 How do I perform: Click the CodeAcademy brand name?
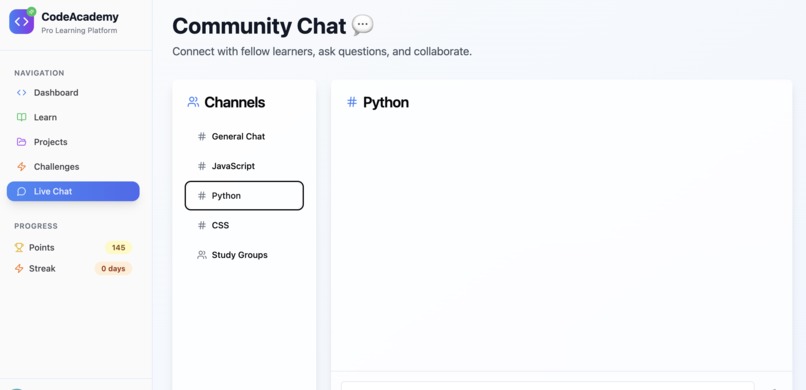[80, 17]
